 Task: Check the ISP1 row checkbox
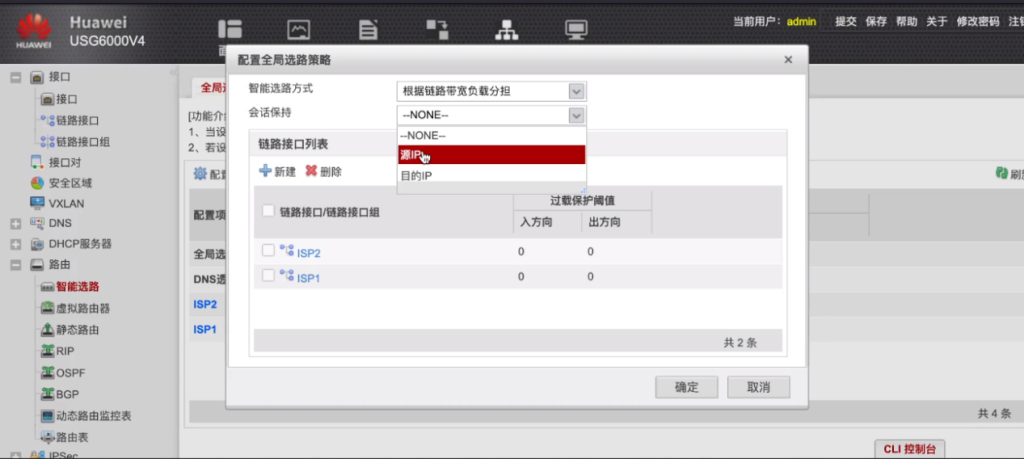[268, 276]
